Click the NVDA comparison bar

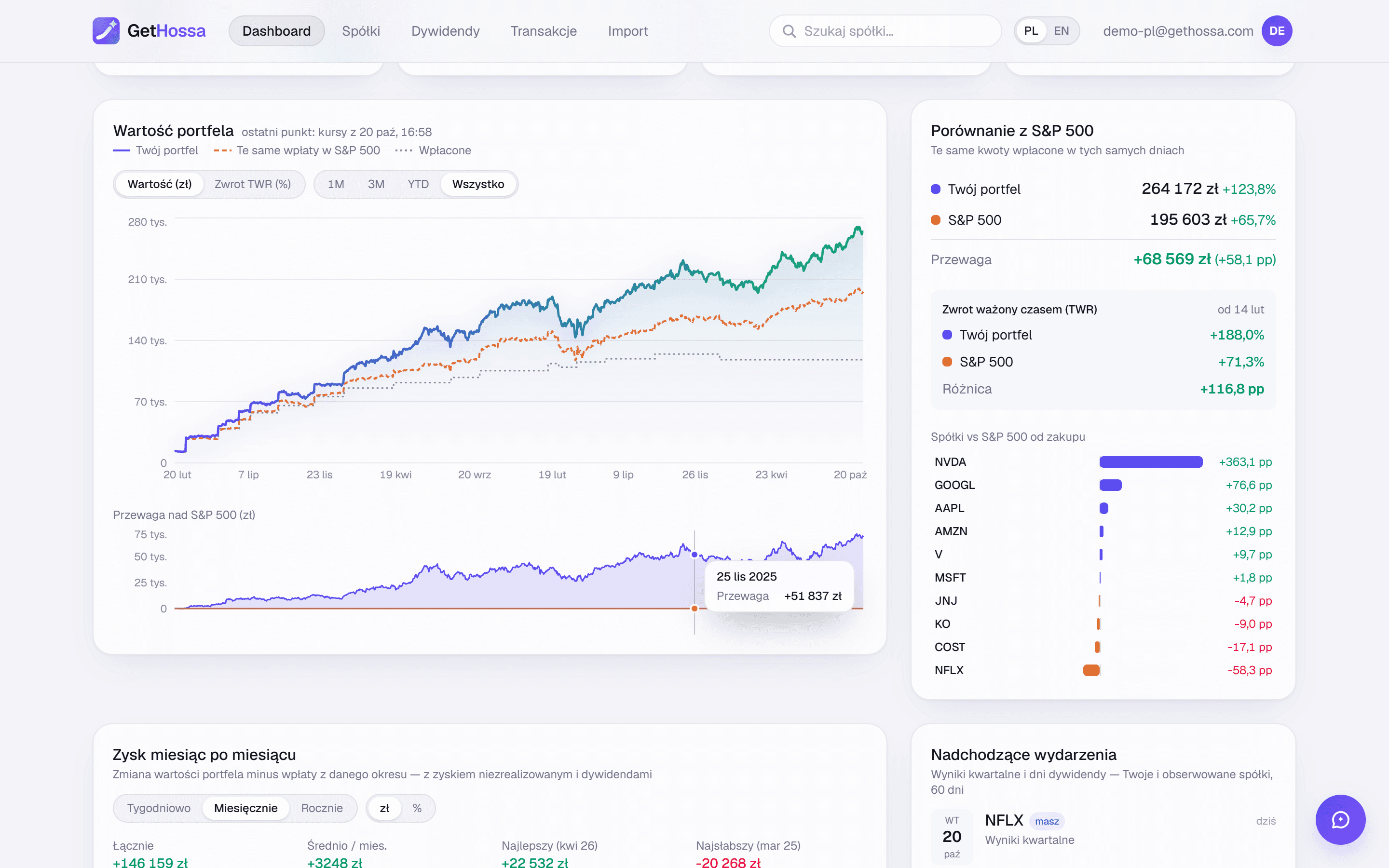pyautogui.click(x=1150, y=462)
